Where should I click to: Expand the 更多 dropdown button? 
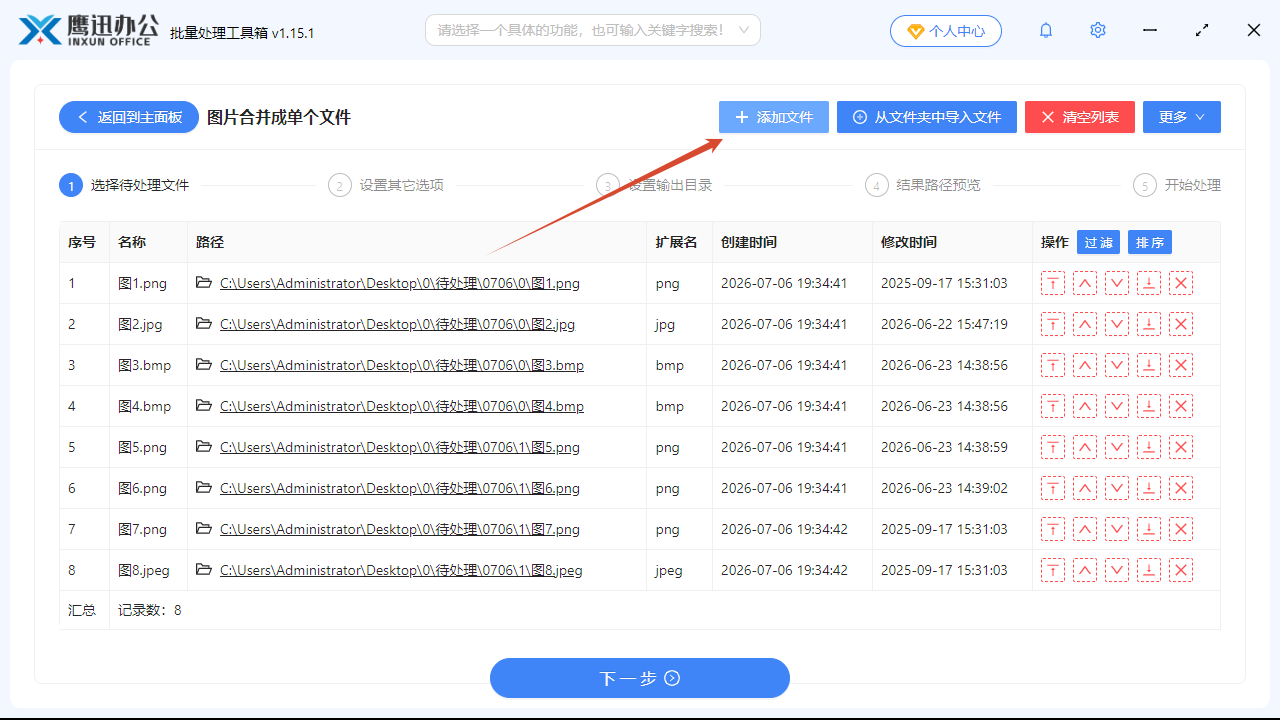1182,117
